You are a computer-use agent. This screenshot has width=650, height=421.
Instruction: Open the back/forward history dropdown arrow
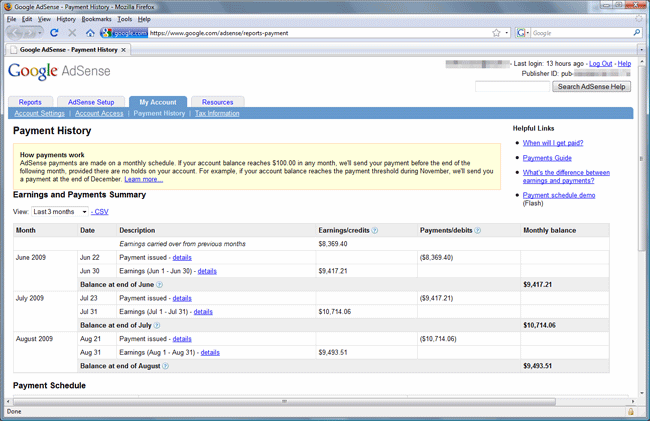tap(40, 33)
